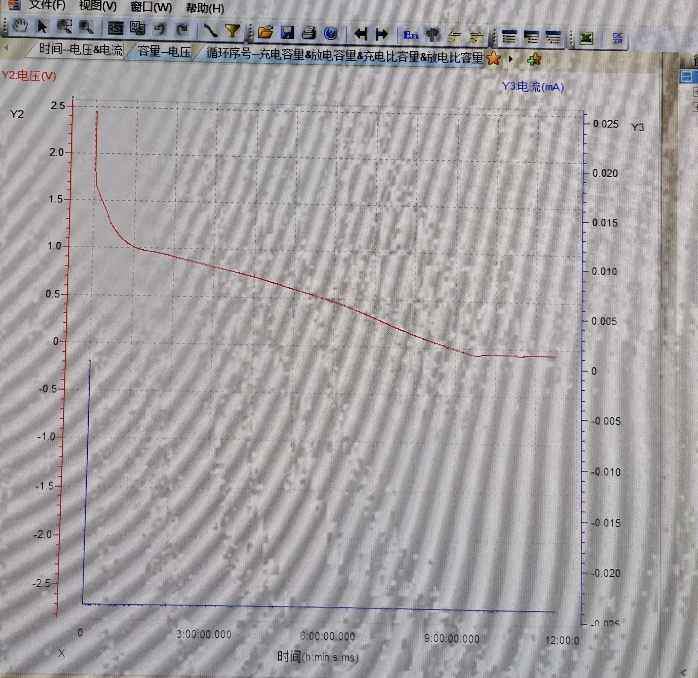Click the blue round refresh icon
Viewport: 698px width, 678px height.
point(331,33)
